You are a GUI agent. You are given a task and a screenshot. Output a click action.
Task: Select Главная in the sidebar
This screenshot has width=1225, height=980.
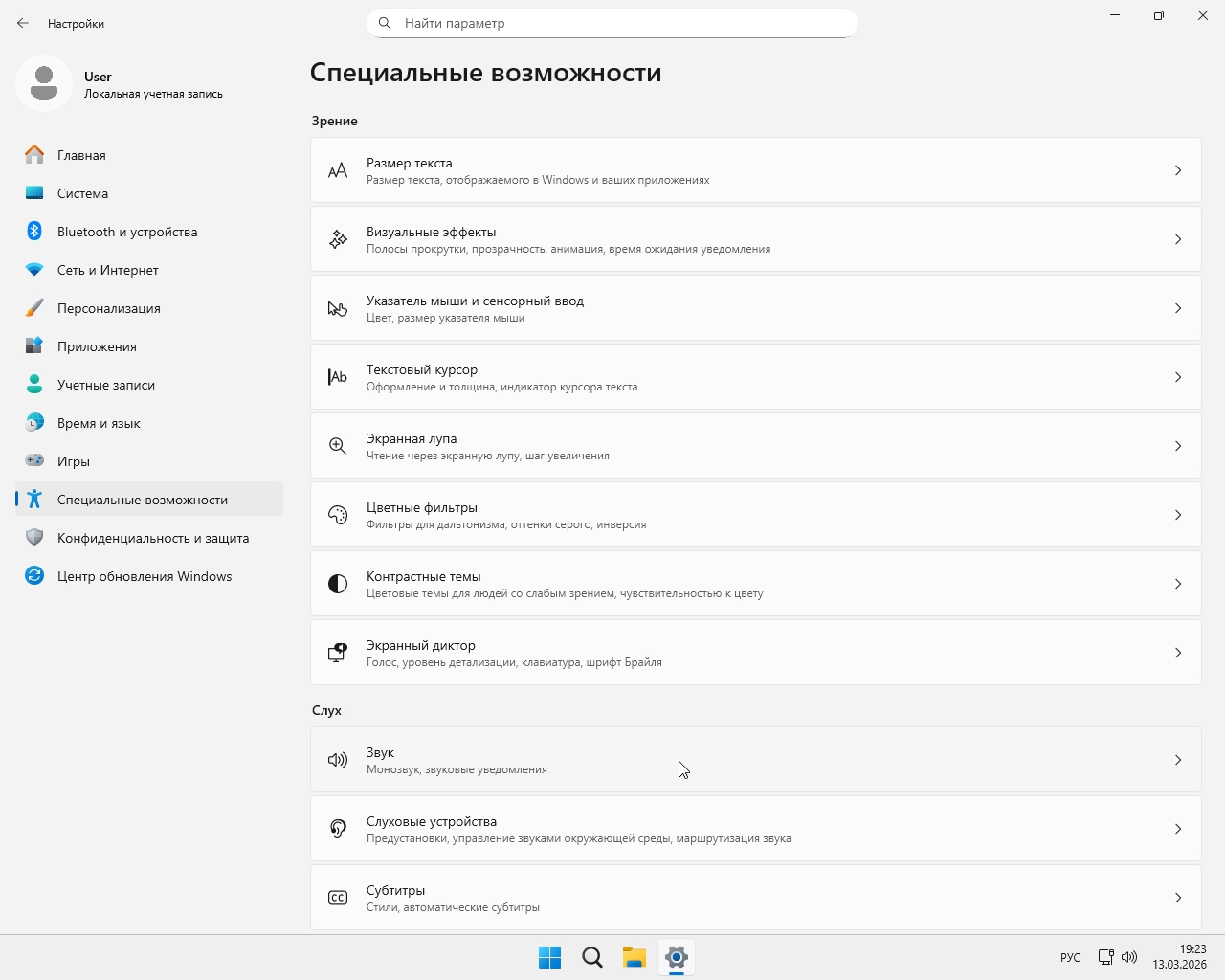149,155
